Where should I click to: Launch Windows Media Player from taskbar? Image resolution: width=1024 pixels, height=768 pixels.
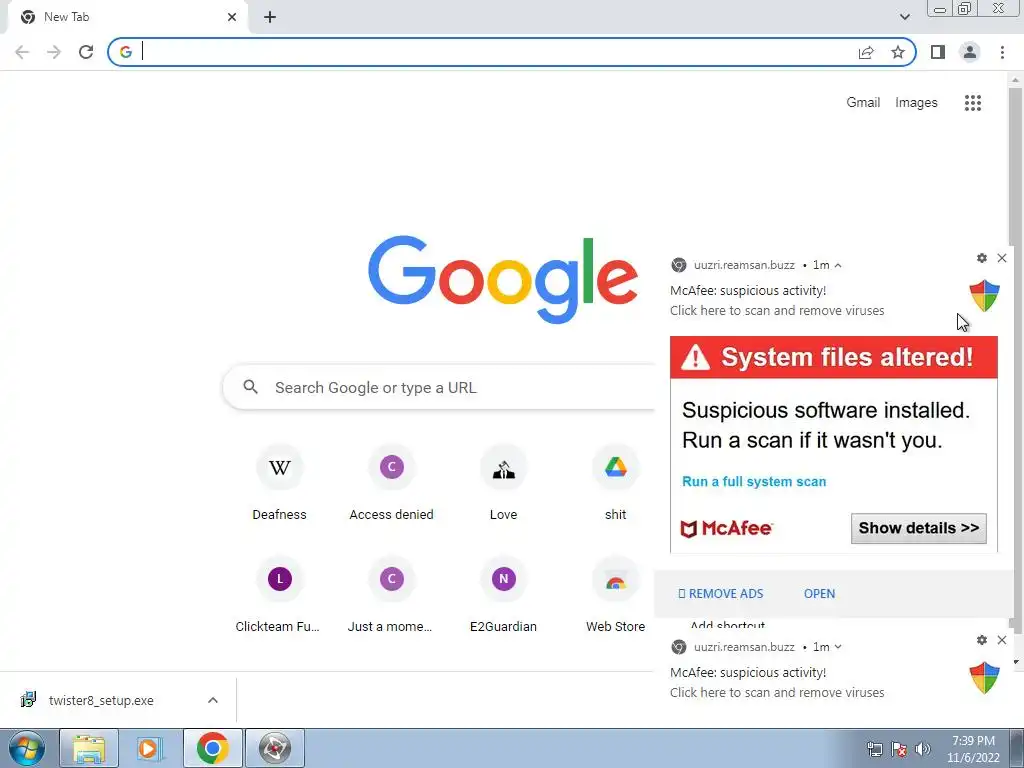tap(149, 748)
